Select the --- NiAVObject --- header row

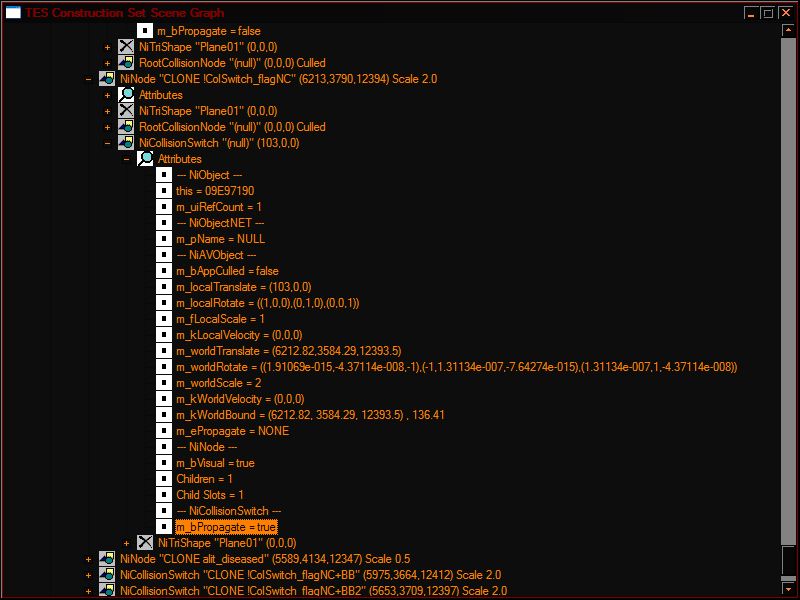click(x=216, y=255)
